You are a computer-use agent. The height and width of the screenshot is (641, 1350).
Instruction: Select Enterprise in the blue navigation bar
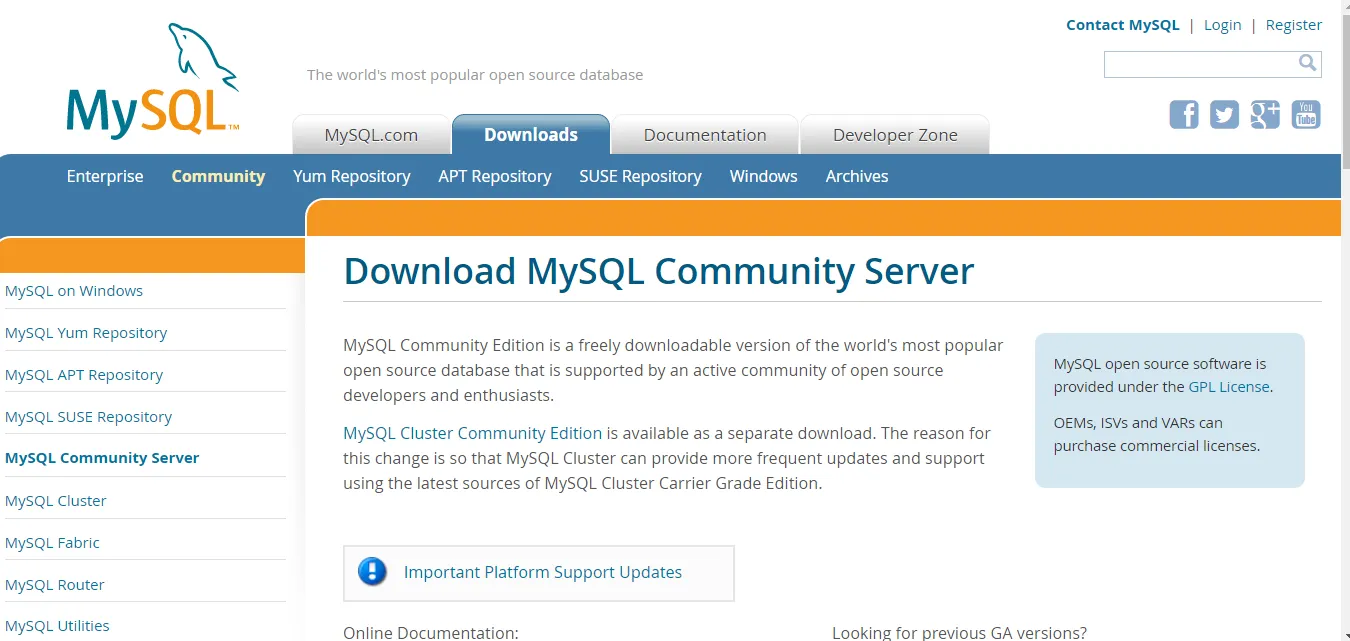(x=105, y=176)
